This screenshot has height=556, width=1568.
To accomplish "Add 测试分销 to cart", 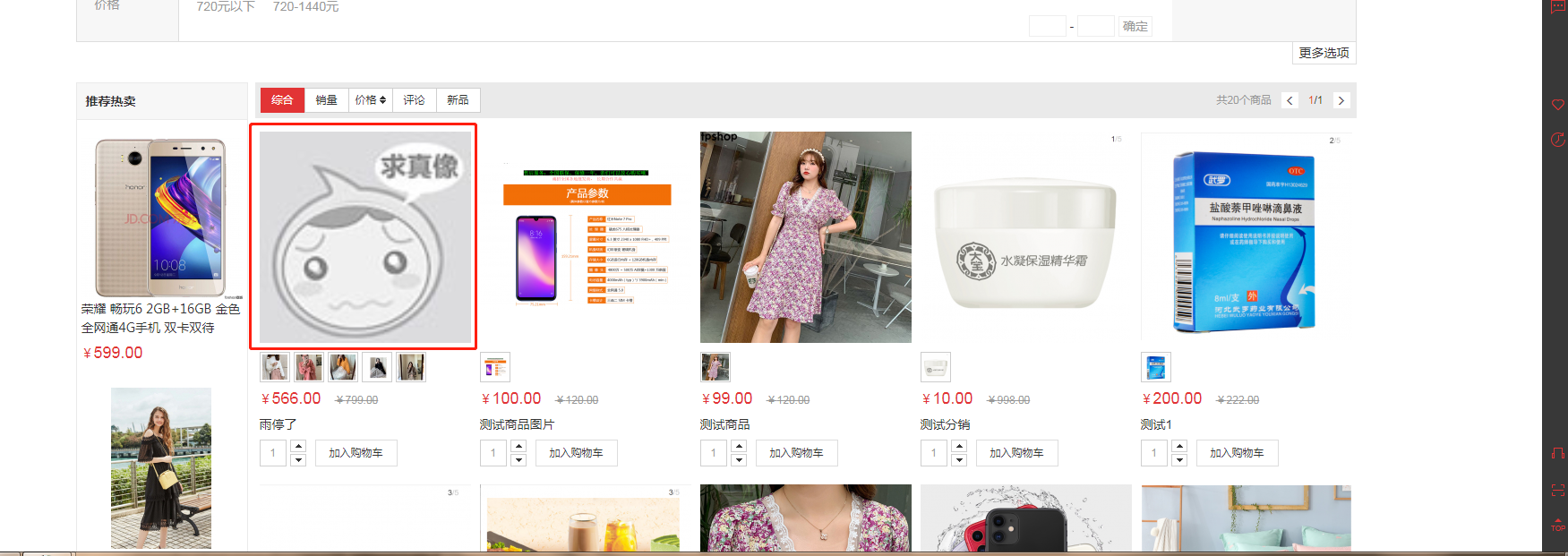I will 1016,453.
